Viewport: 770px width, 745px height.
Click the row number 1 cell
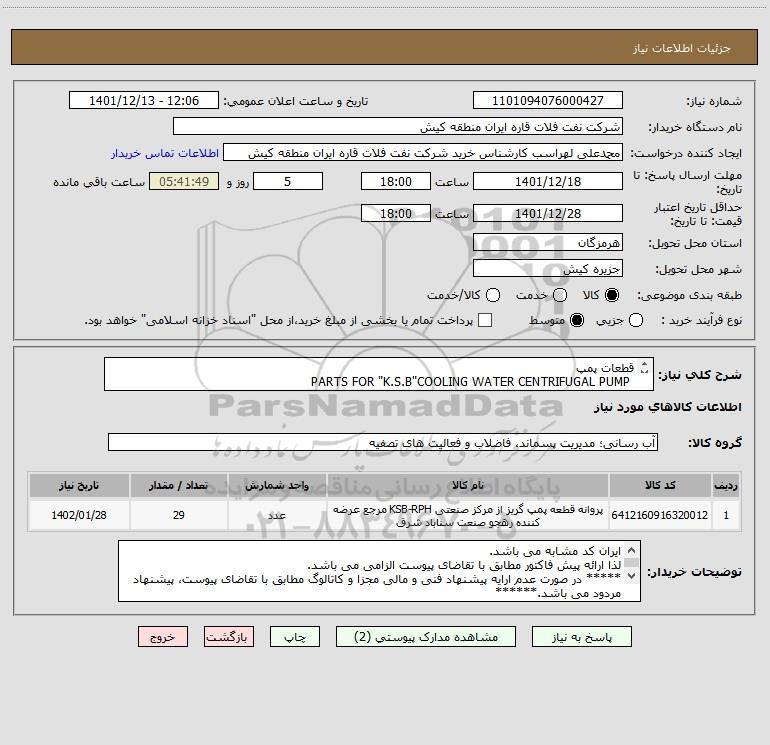point(726,515)
